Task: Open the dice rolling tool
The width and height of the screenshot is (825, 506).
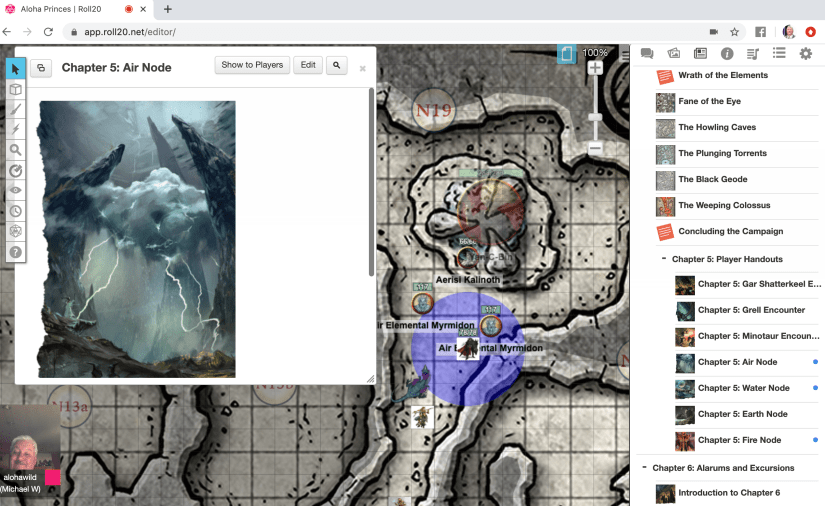Action: coord(15,231)
